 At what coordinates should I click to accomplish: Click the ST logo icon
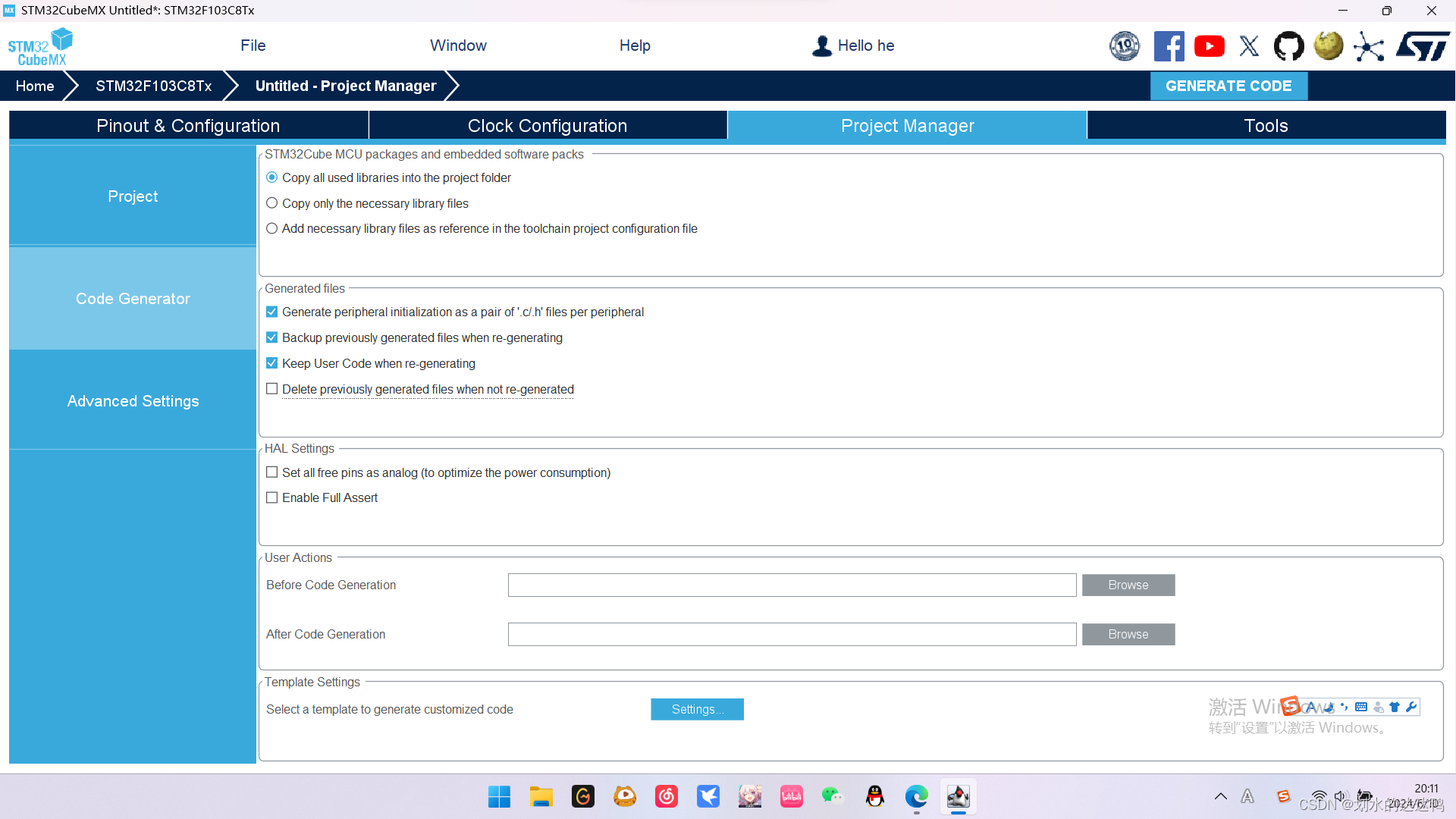click(1422, 46)
